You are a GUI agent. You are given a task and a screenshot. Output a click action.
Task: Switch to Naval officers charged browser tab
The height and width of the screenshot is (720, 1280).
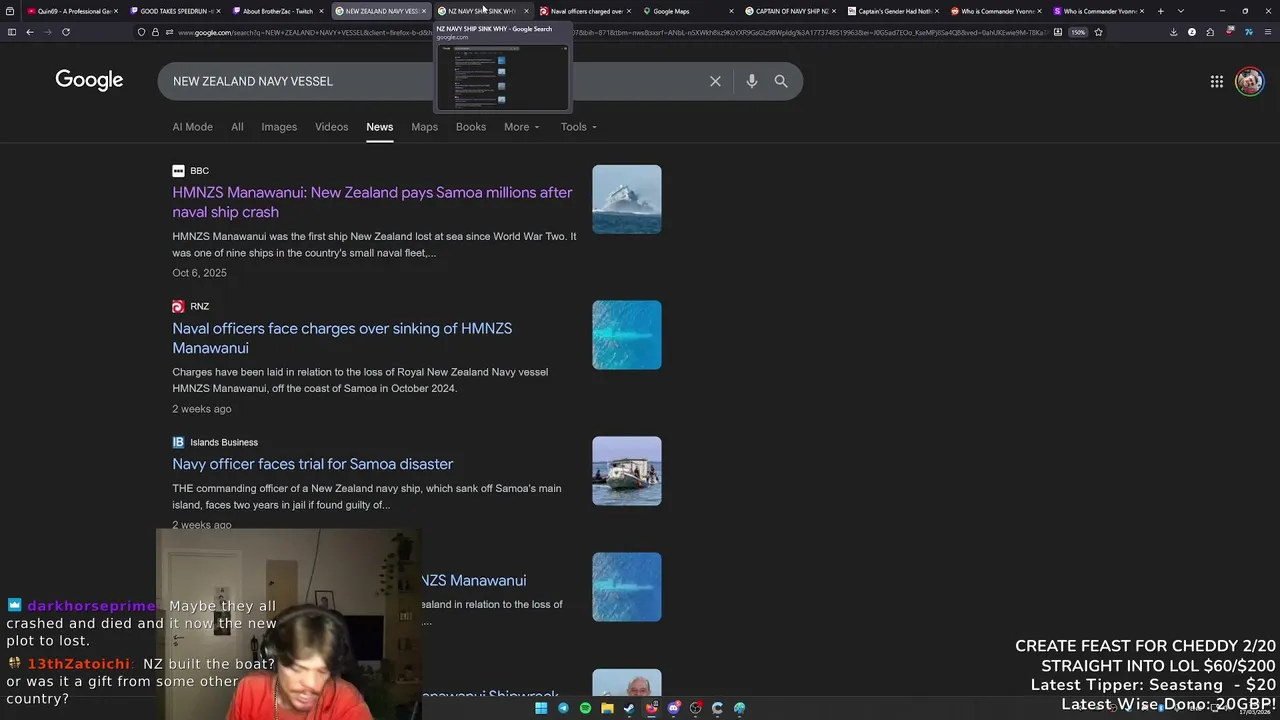pyautogui.click(x=584, y=11)
